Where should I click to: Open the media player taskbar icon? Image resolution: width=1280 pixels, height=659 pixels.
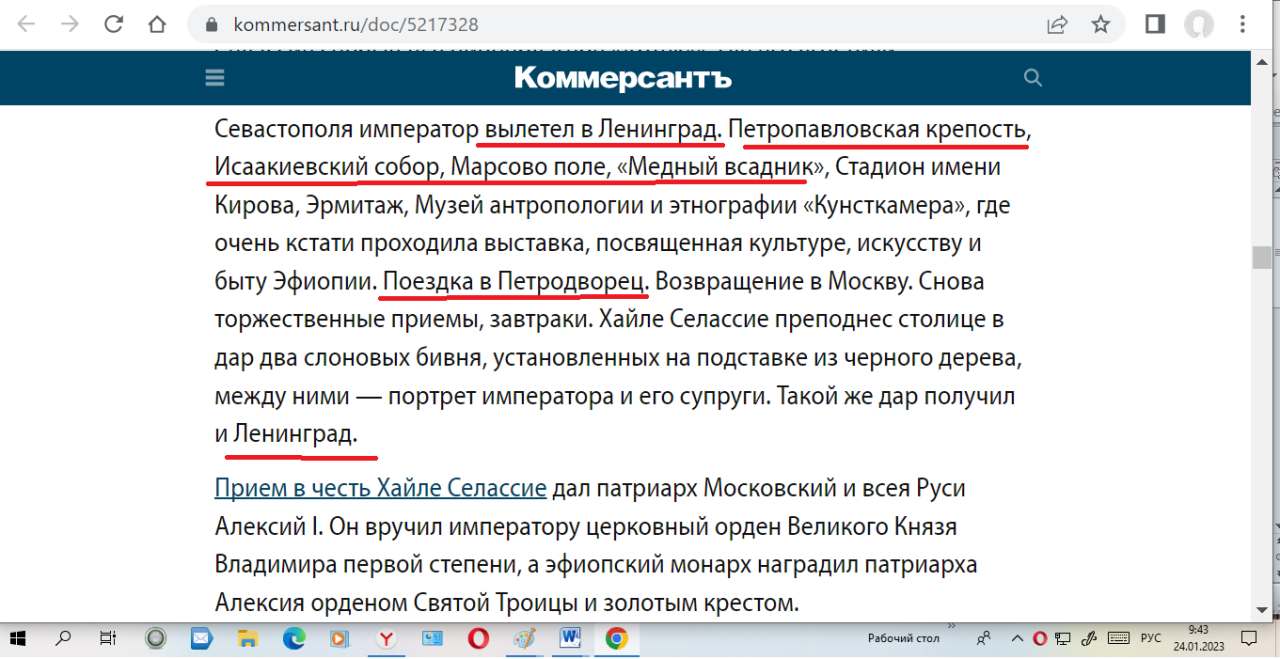point(339,638)
